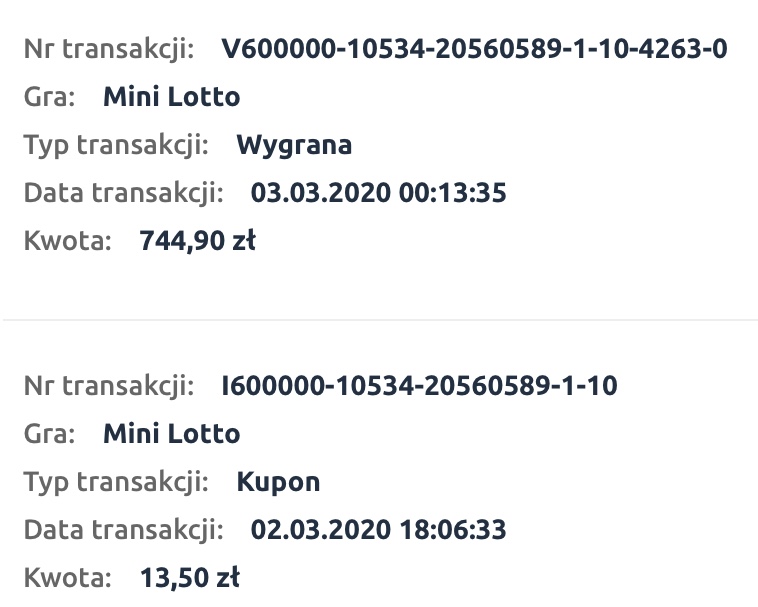Screen dimensions: 758x607
Task: Click the amount 13,50 zł
Action: [x=191, y=577]
